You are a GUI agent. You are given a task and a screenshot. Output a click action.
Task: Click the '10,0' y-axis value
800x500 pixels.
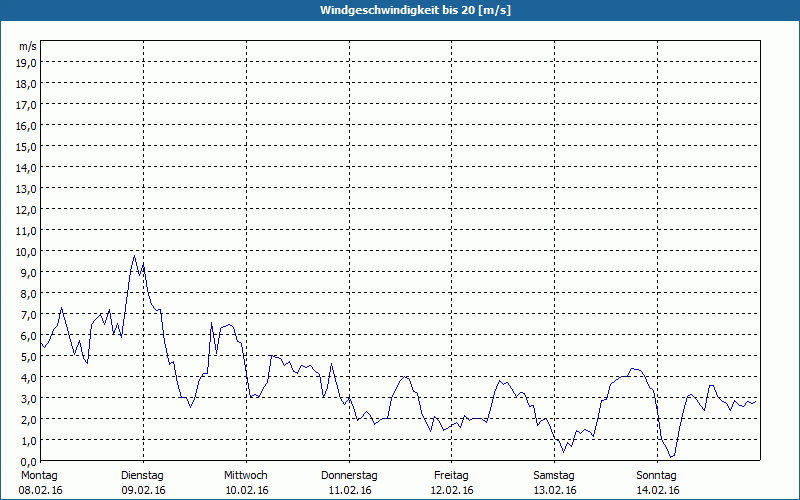[27, 251]
